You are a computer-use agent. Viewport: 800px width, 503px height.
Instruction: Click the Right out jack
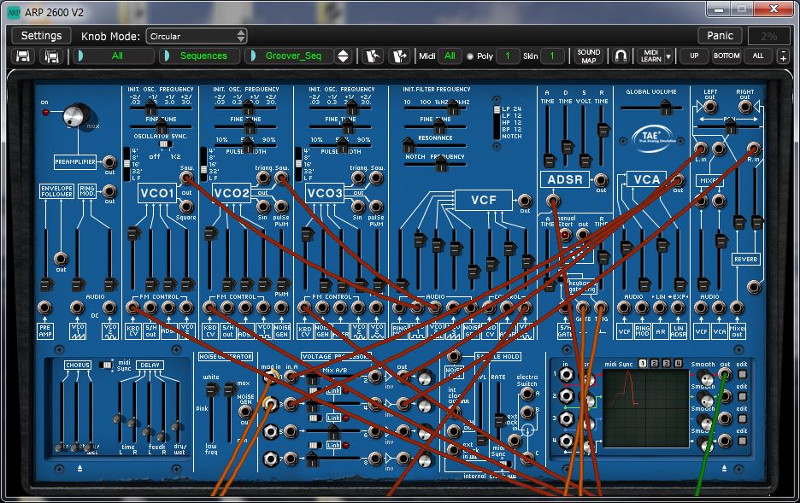tap(744, 107)
